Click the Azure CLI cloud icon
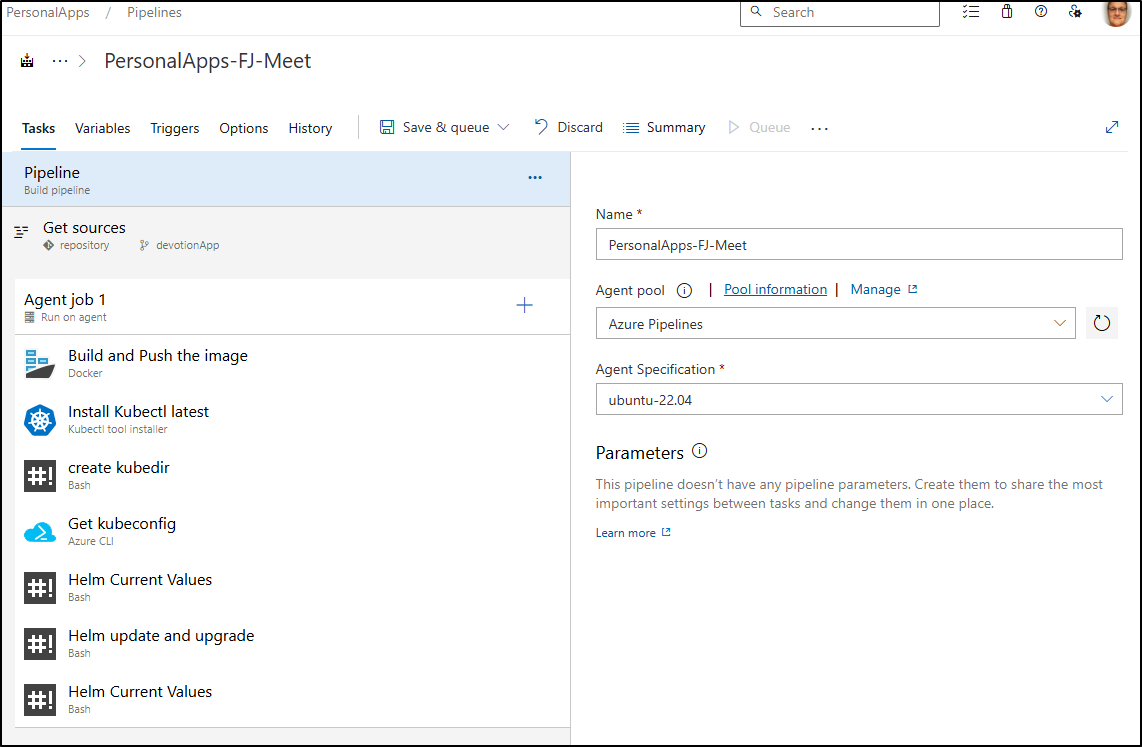The image size is (1142, 747). [39, 532]
